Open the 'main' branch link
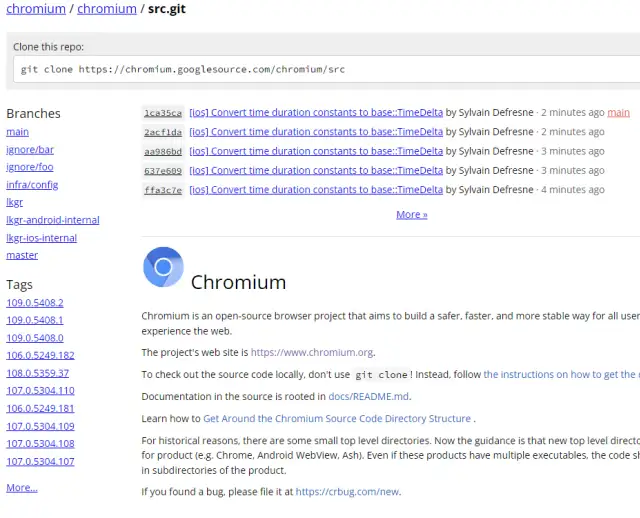 [x=18, y=132]
